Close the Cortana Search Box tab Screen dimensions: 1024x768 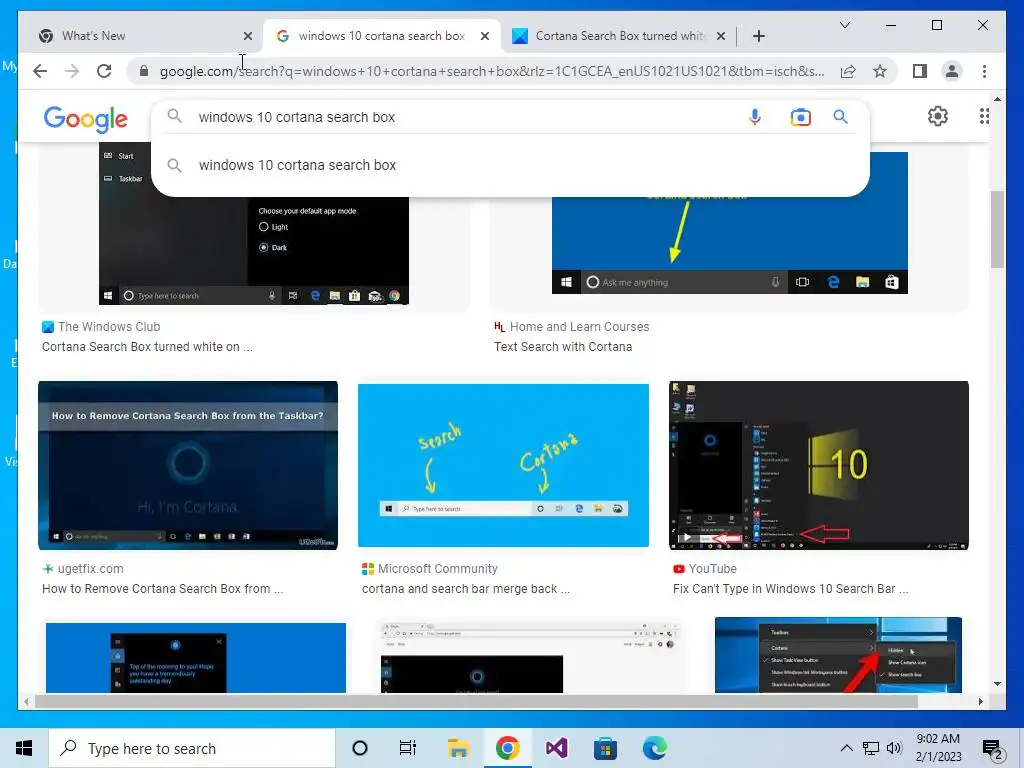(x=720, y=36)
